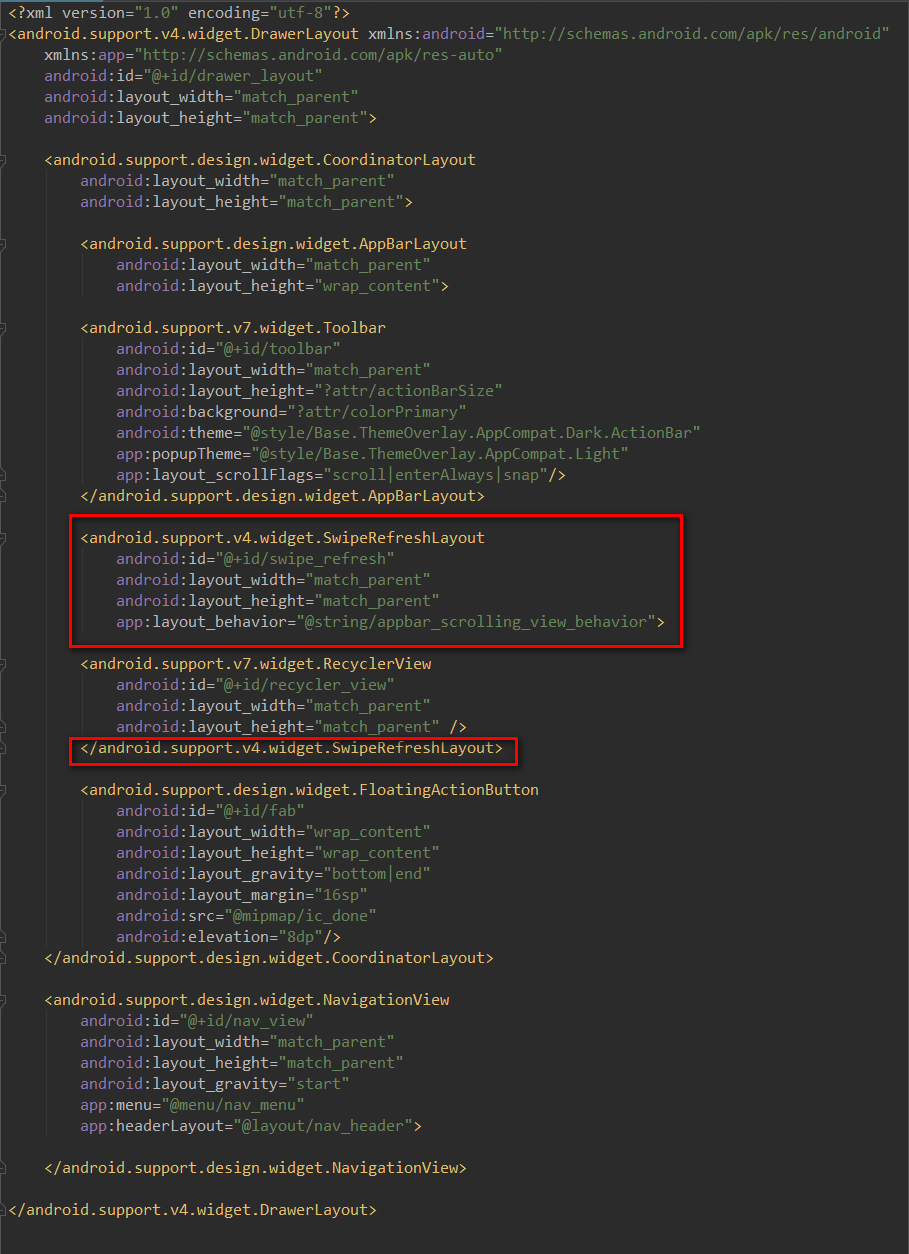Click app:menu="@menu/nav_menu" line
Viewport: 909px width, 1254px height.
point(193,1105)
